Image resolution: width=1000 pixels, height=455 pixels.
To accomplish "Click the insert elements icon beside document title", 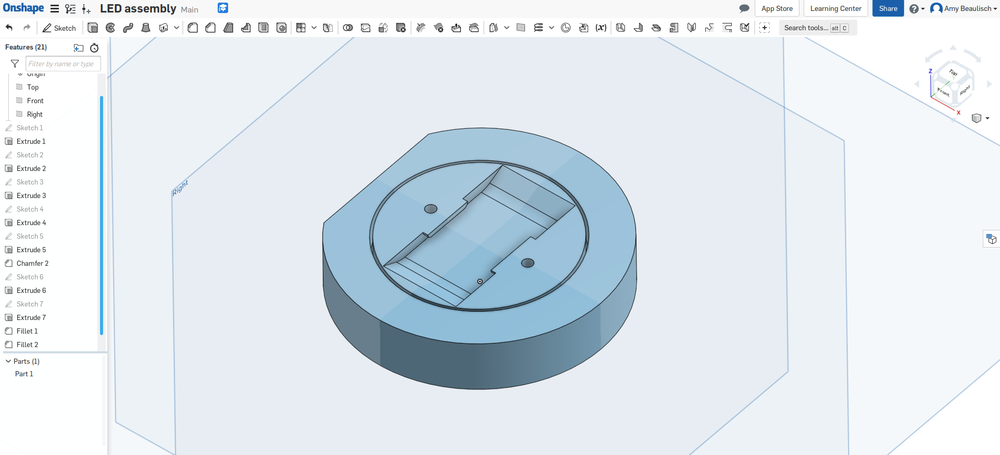I will 86,8.
